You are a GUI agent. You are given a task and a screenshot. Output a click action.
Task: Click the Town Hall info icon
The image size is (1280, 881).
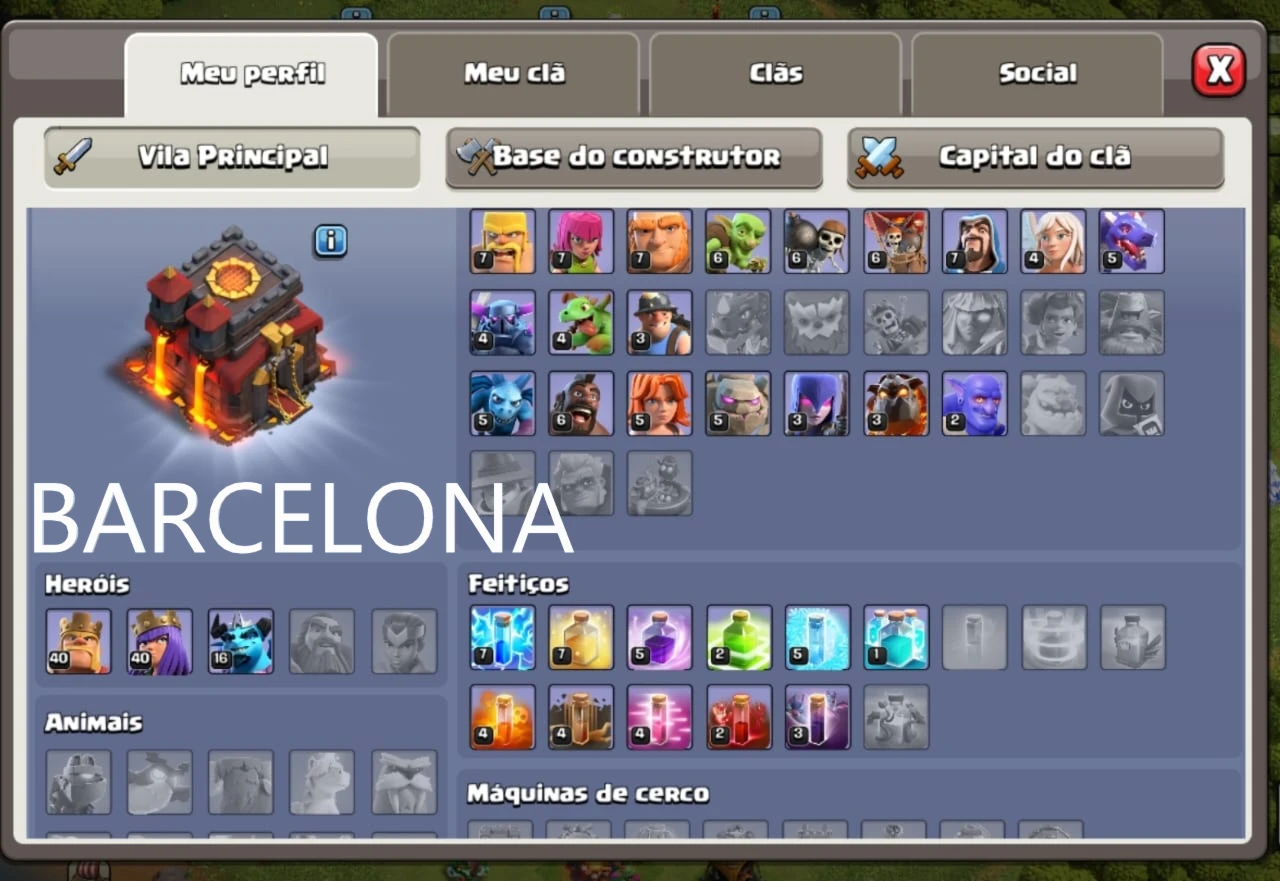(331, 240)
